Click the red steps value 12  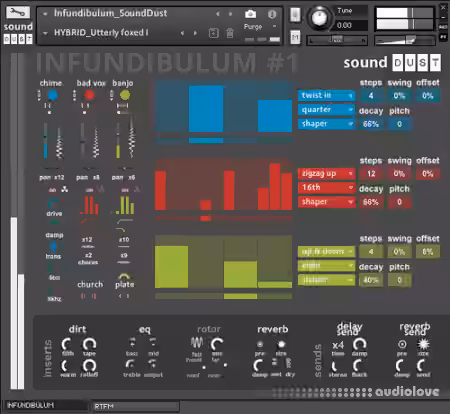[371, 174]
